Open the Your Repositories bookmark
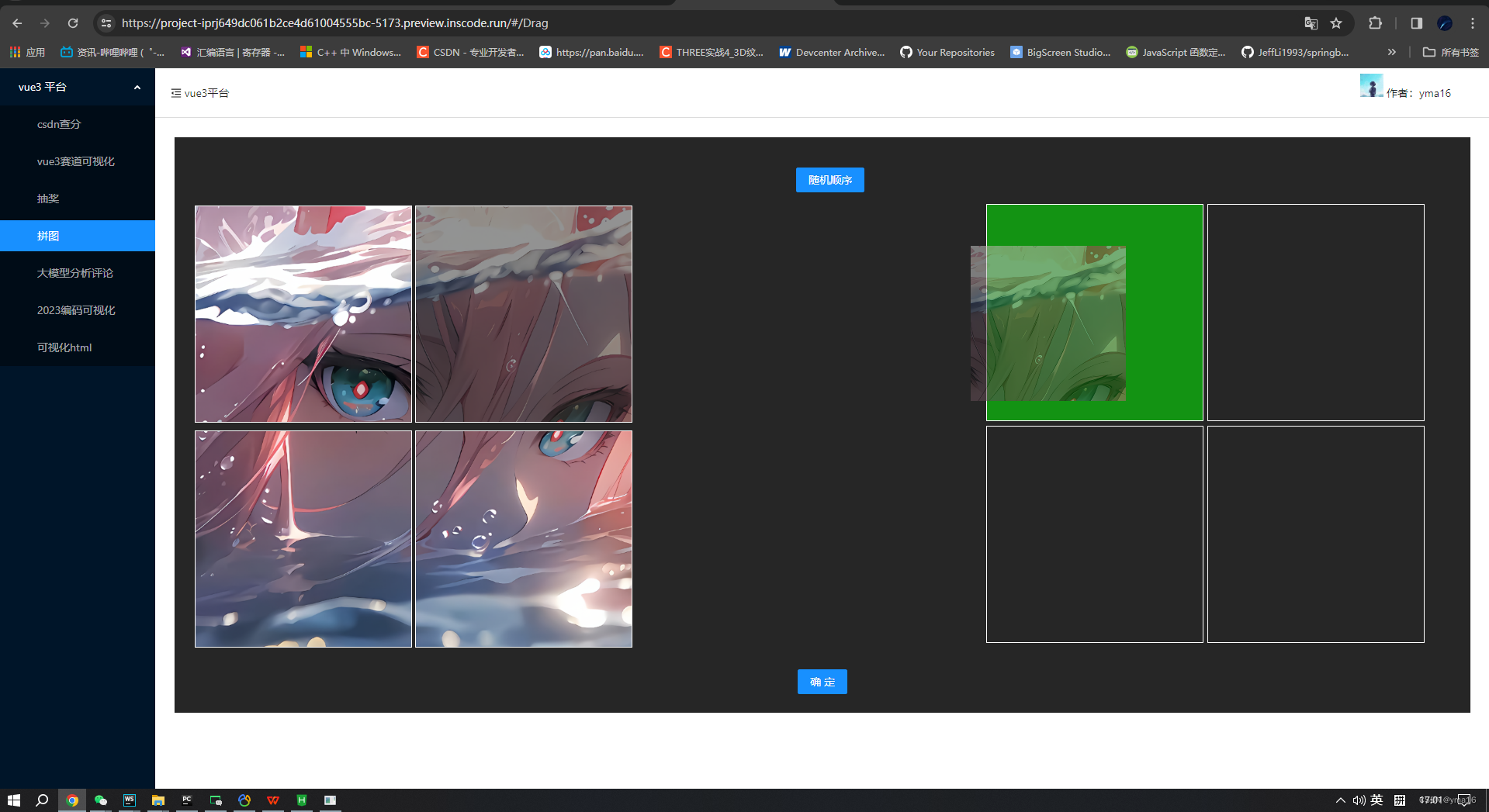This screenshot has width=1489, height=812. tap(947, 52)
